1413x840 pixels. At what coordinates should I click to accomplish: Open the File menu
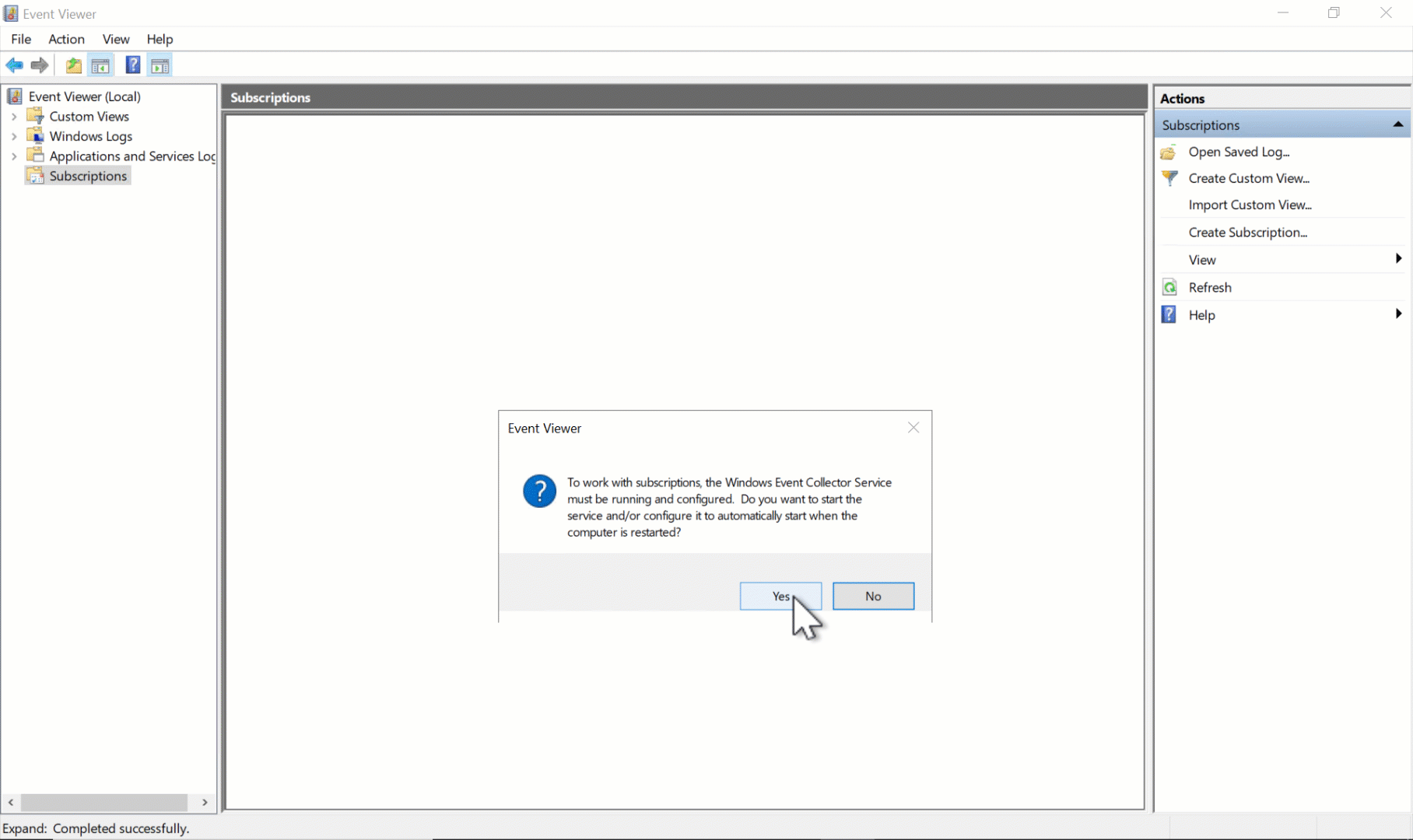(x=21, y=39)
